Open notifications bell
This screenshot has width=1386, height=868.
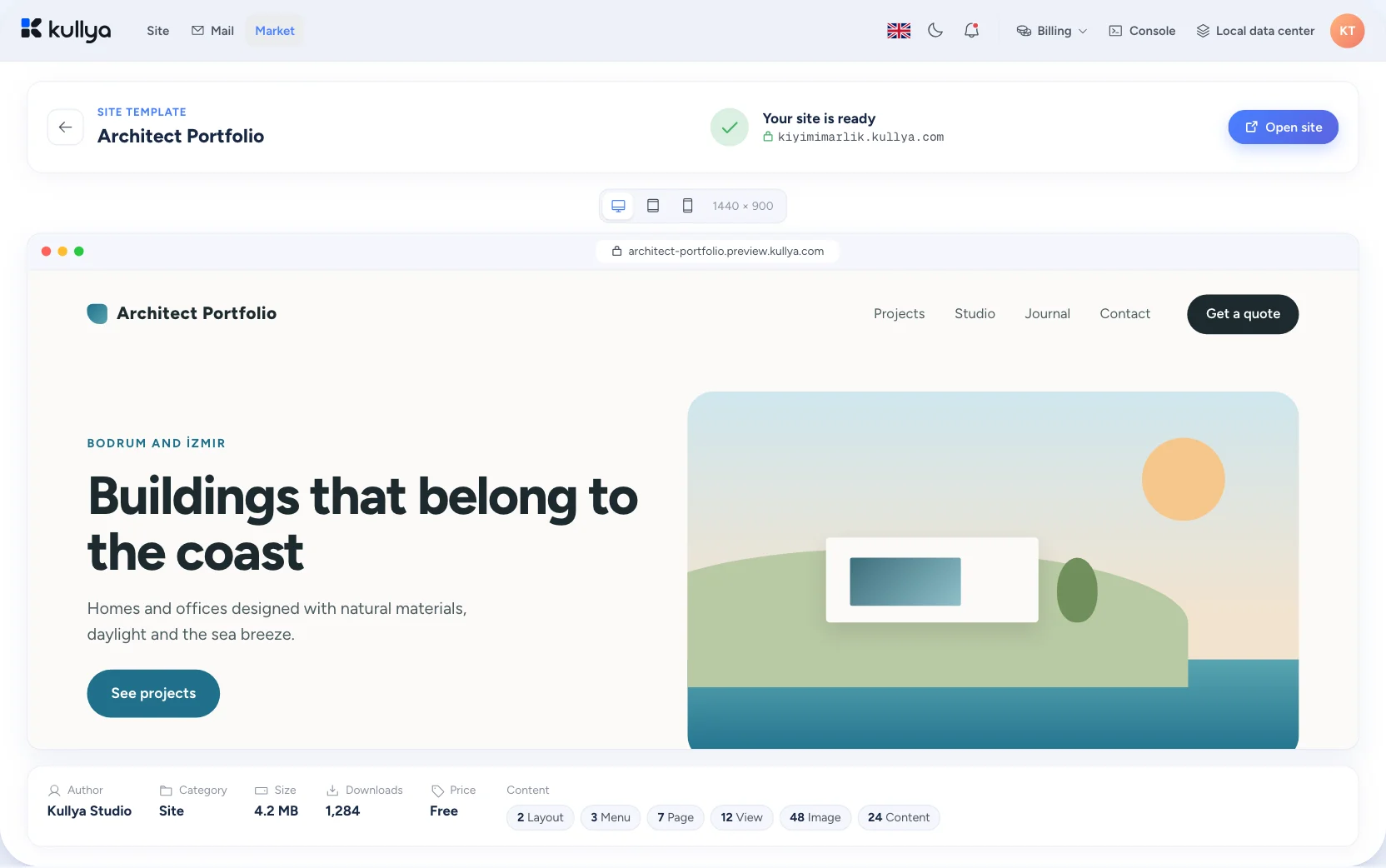tap(971, 31)
